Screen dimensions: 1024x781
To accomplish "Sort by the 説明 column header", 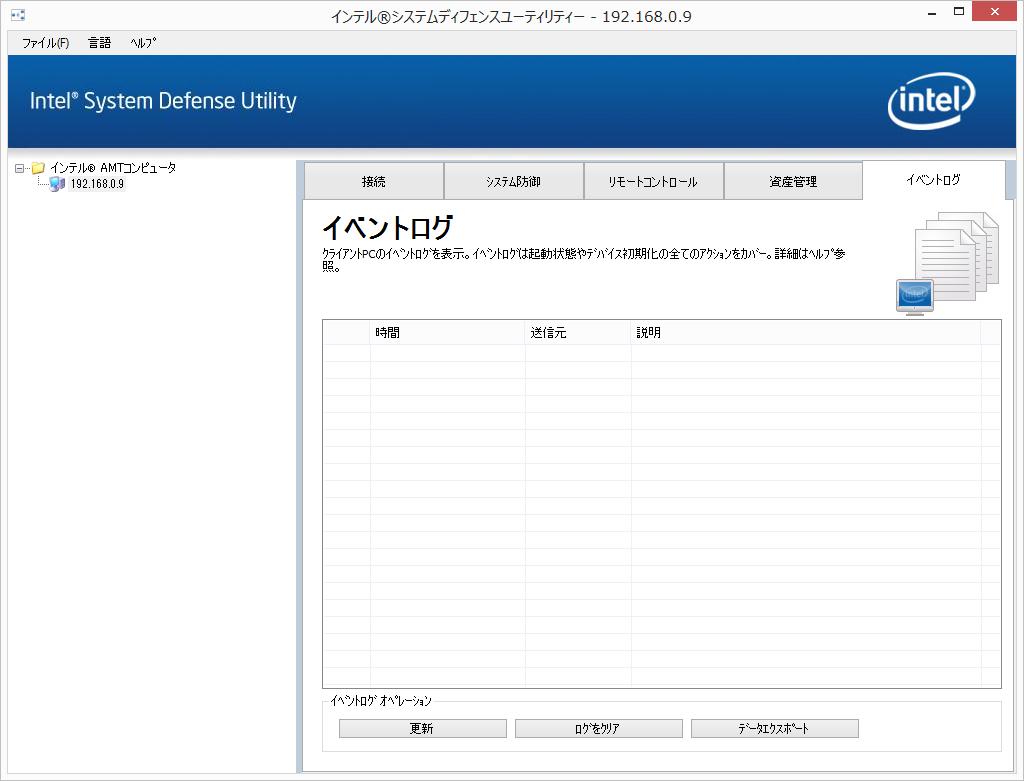I will (806, 332).
